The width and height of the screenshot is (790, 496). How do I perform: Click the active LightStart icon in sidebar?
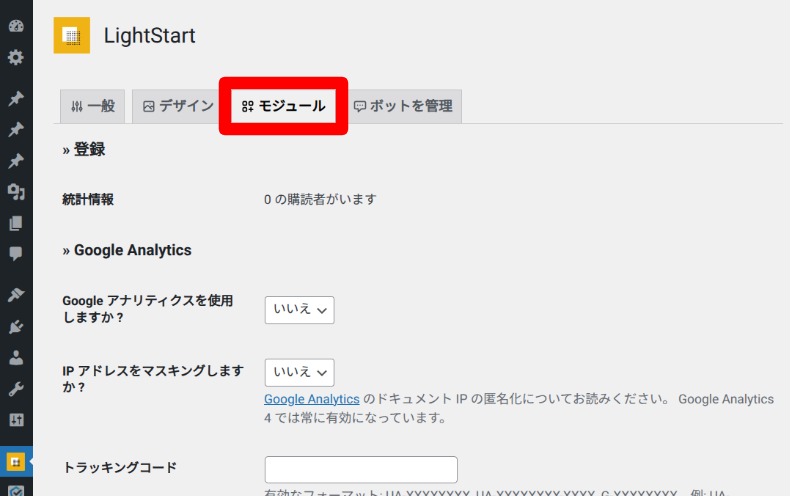click(16, 461)
